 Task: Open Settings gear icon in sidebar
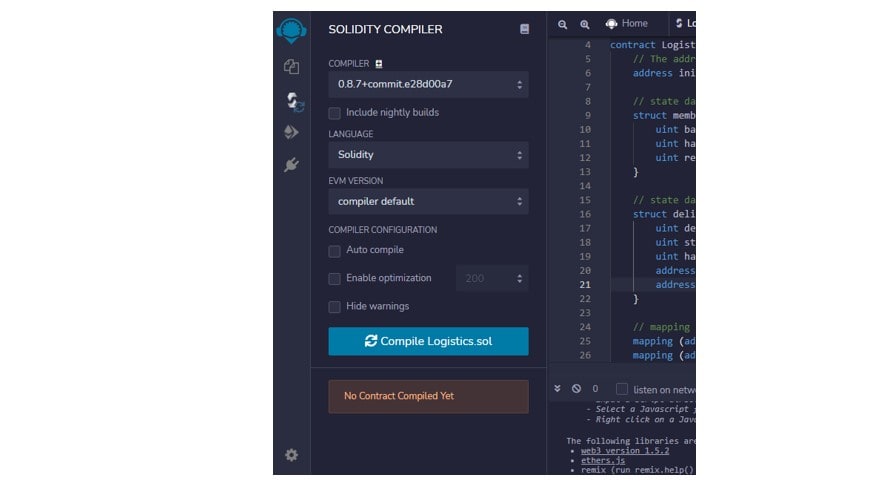coord(292,455)
